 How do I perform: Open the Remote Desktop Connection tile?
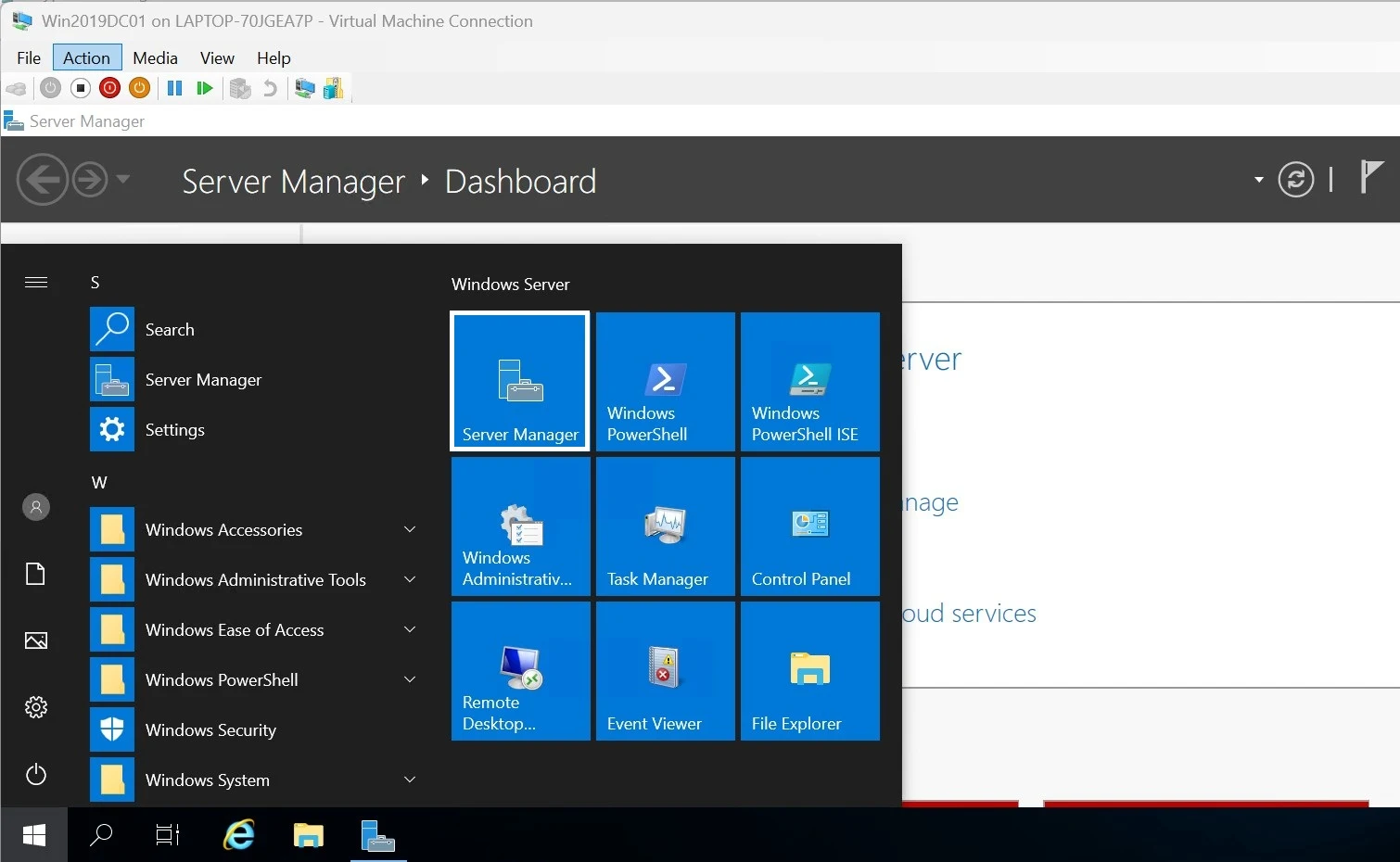[x=520, y=670]
